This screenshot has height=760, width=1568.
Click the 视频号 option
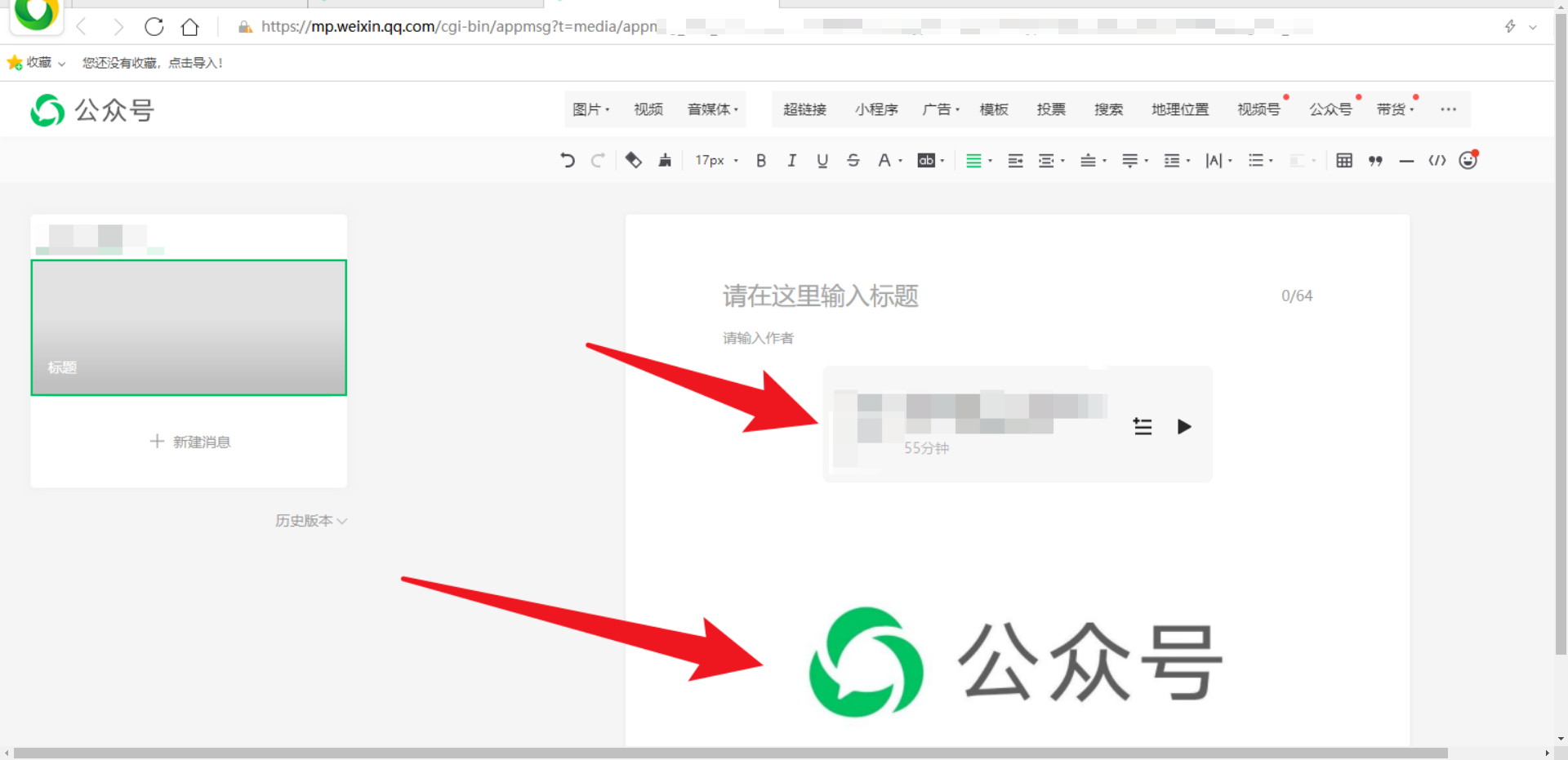[1258, 109]
